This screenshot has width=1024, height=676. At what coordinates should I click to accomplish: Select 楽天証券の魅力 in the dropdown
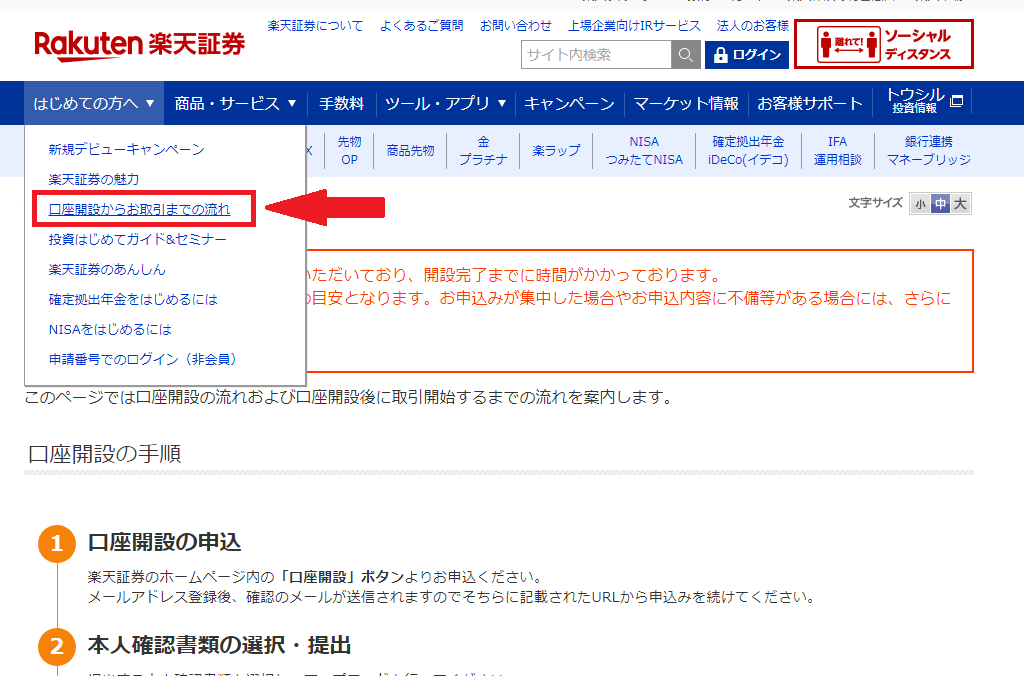pyautogui.click(x=93, y=179)
